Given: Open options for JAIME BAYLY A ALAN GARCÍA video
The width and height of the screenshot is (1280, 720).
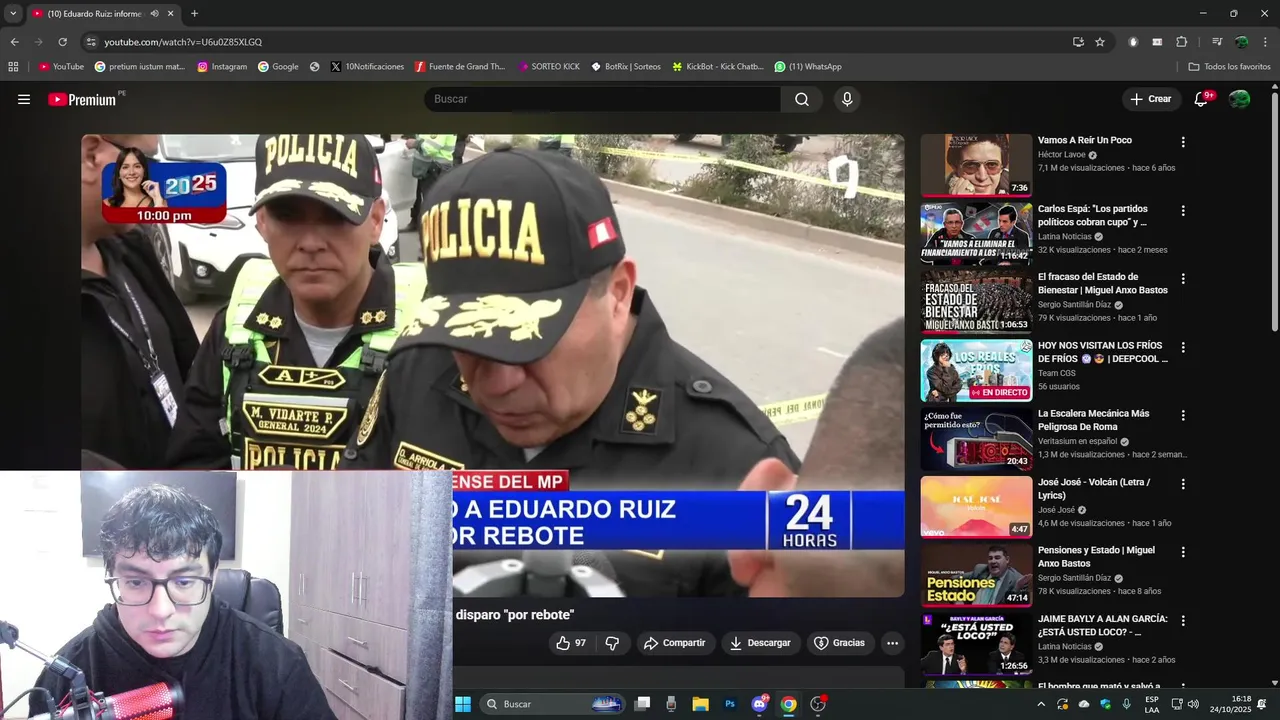Looking at the screenshot, I should pyautogui.click(x=1183, y=620).
